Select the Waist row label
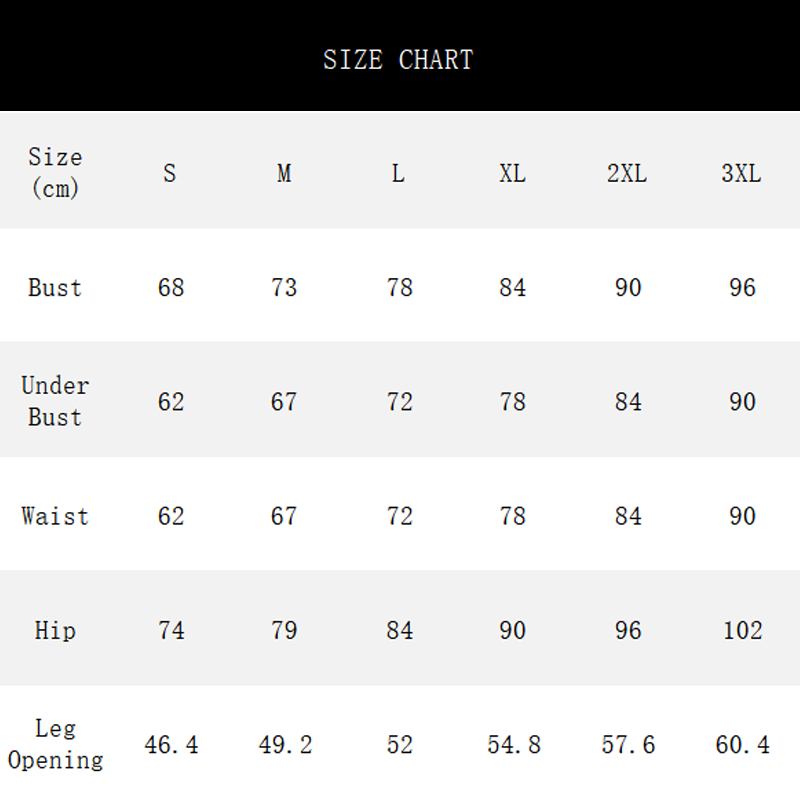This screenshot has height=800, width=800. click(x=55, y=516)
